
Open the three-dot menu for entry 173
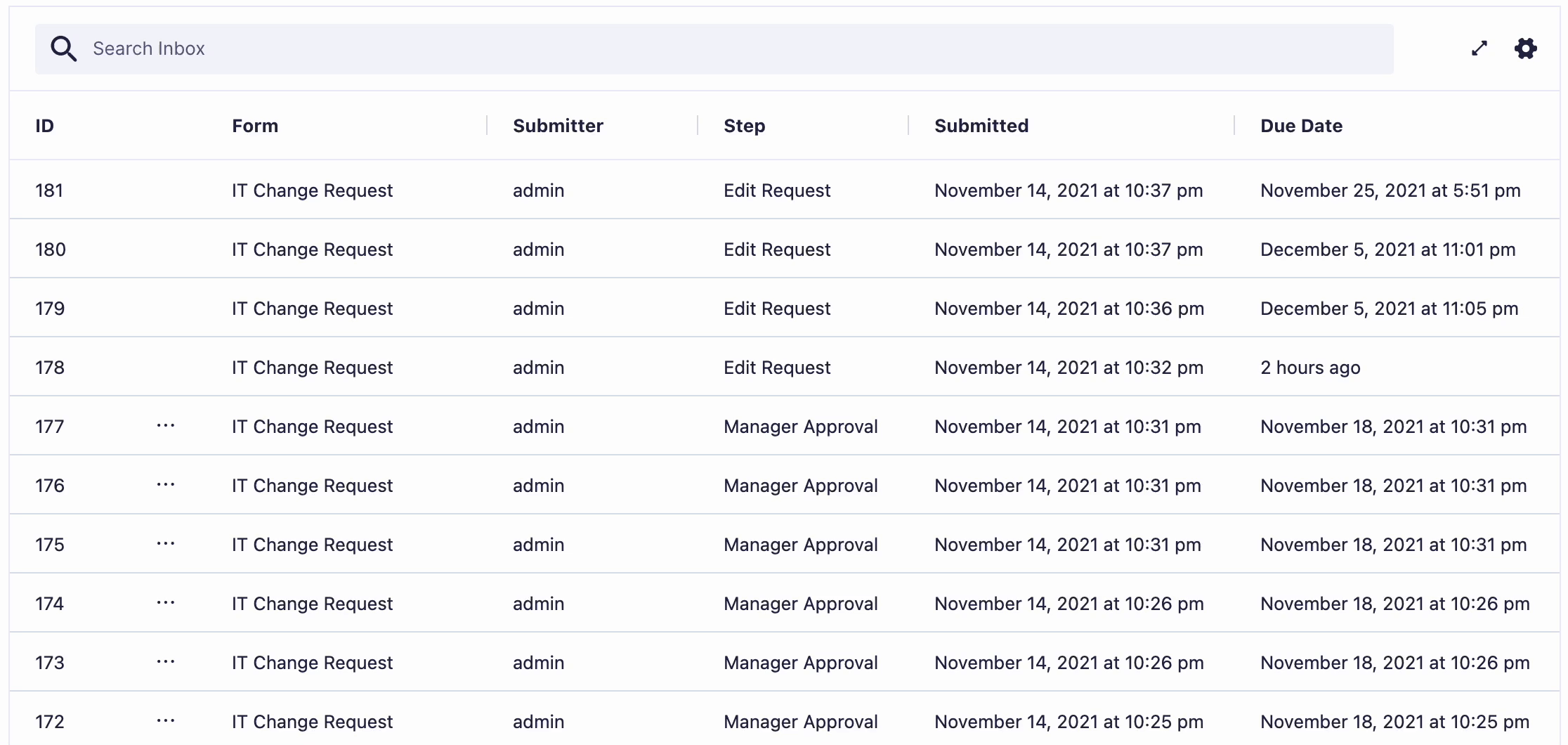pyautogui.click(x=166, y=662)
